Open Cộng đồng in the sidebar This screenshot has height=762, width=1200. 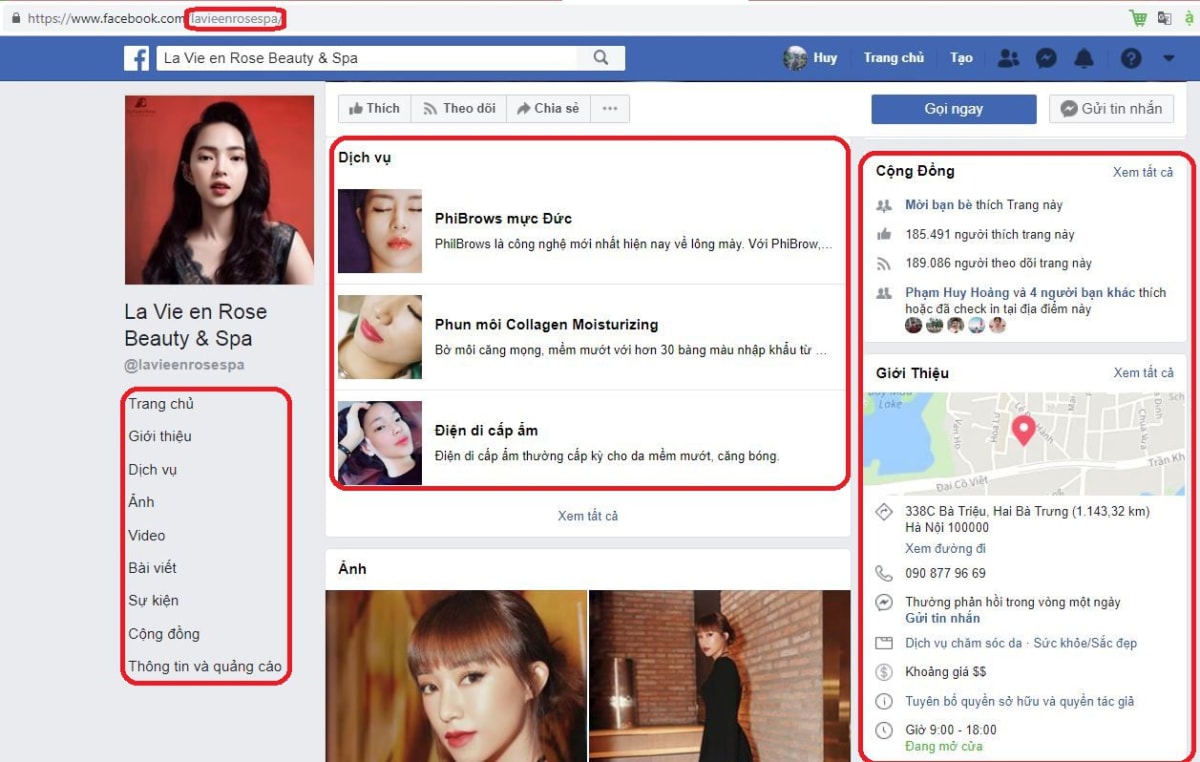(164, 634)
